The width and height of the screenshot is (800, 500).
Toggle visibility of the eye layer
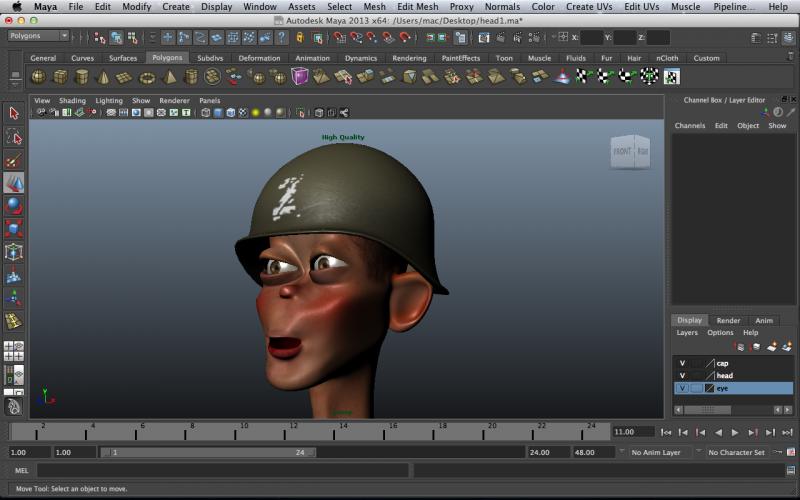682,388
